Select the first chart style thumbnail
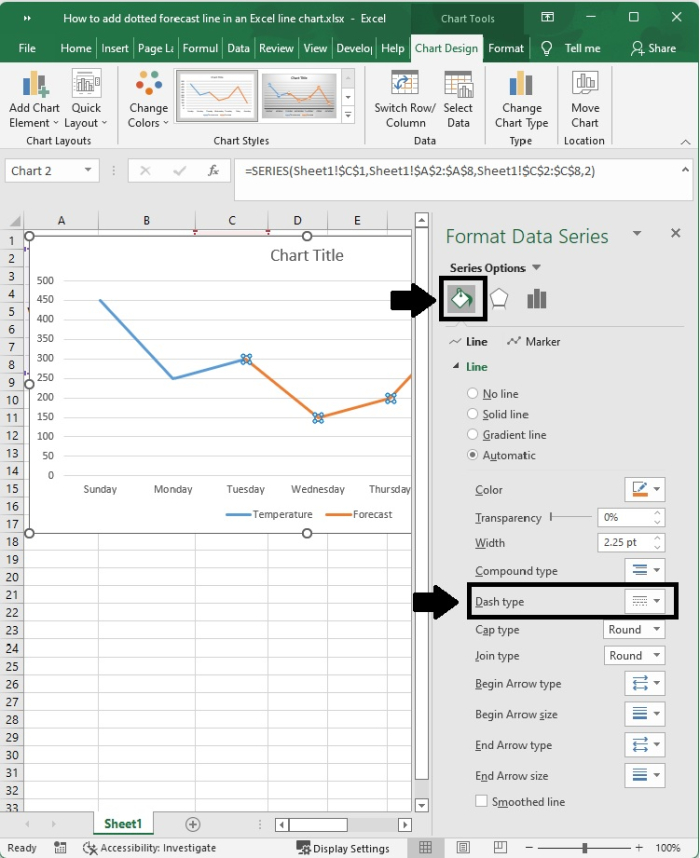 tap(217, 96)
